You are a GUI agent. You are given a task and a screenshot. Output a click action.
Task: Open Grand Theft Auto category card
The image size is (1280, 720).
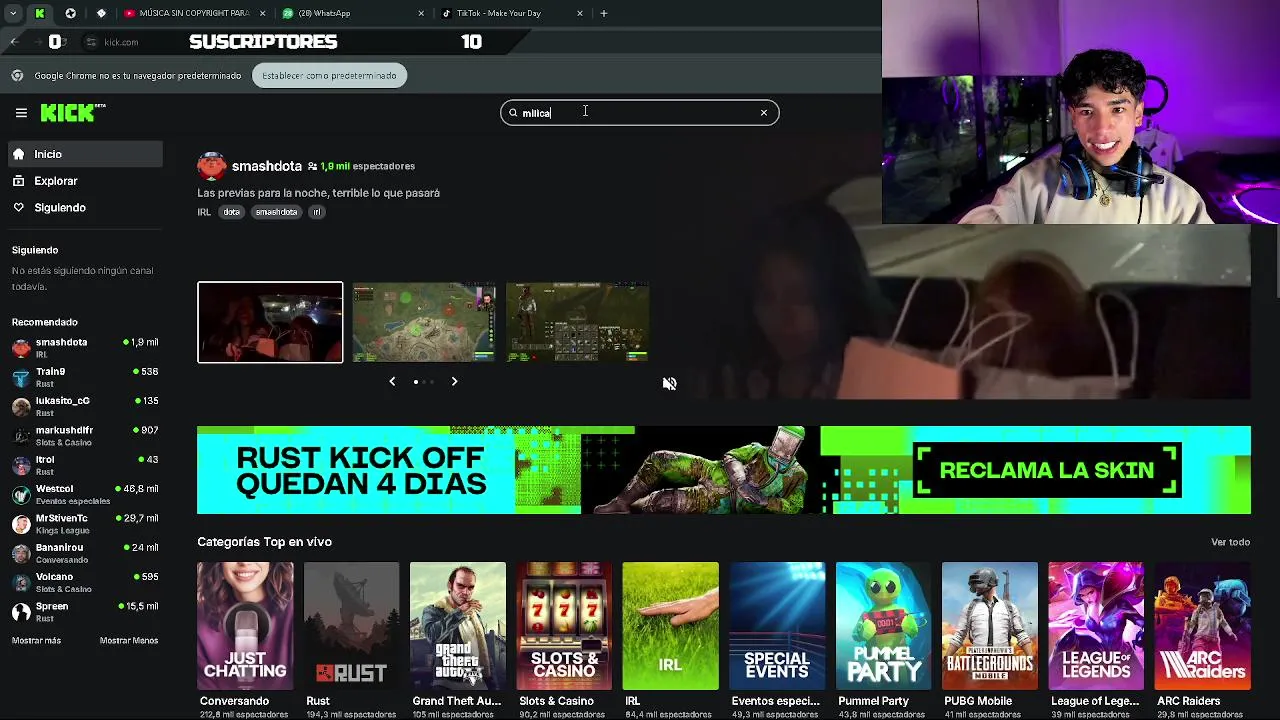click(x=458, y=626)
